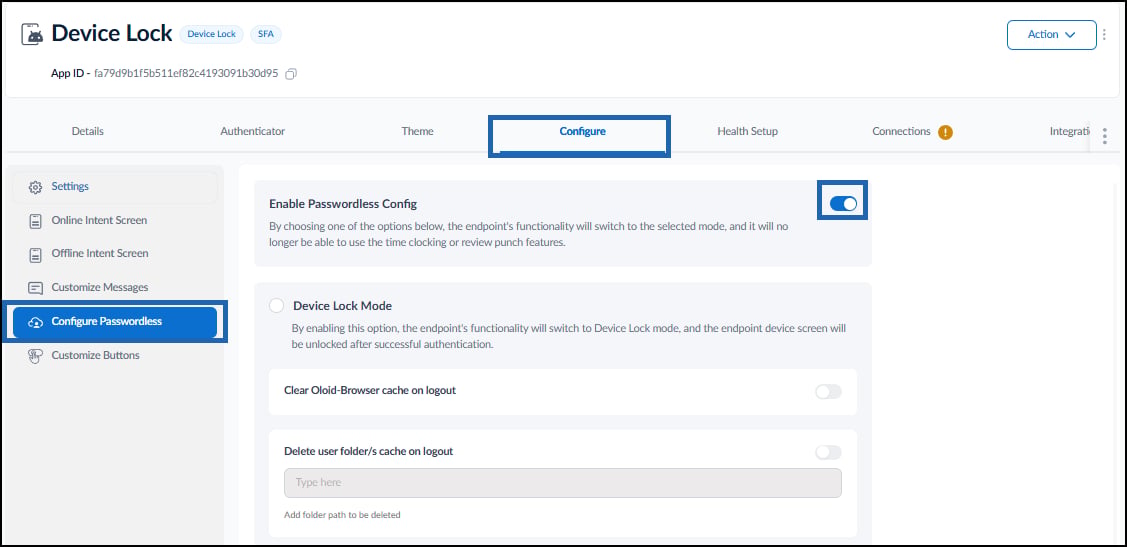Viewport: 1127px width, 547px height.
Task: Enable Clear Oloid-Browser cache on logout
Action: point(828,392)
